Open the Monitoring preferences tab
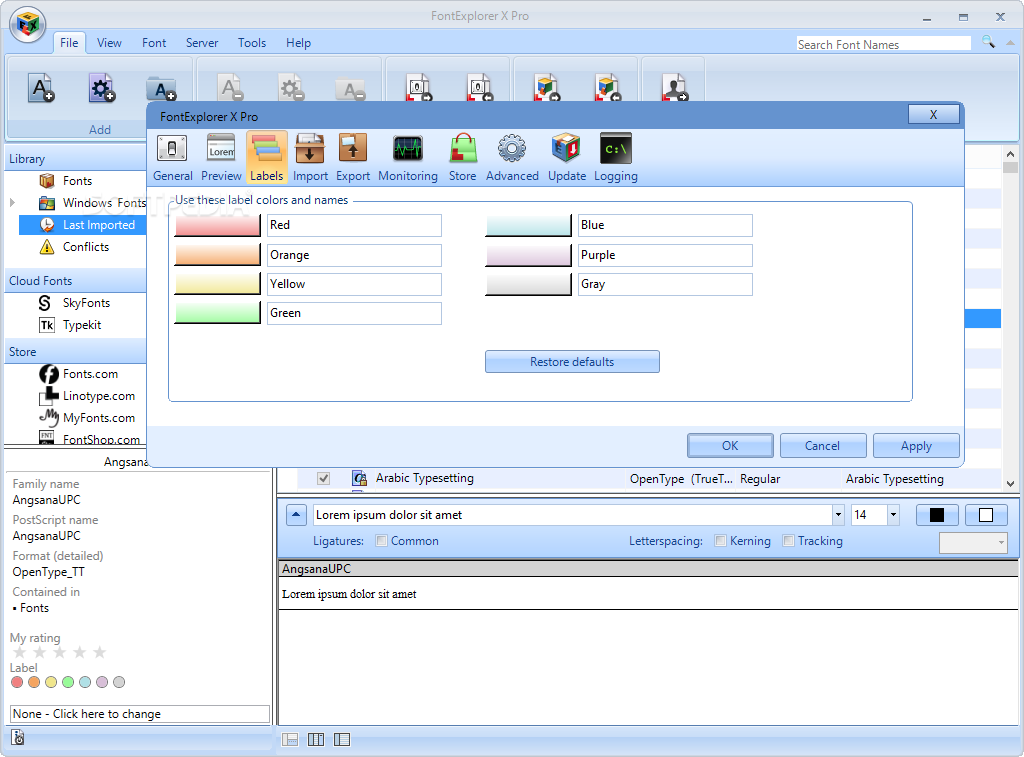 [x=408, y=157]
